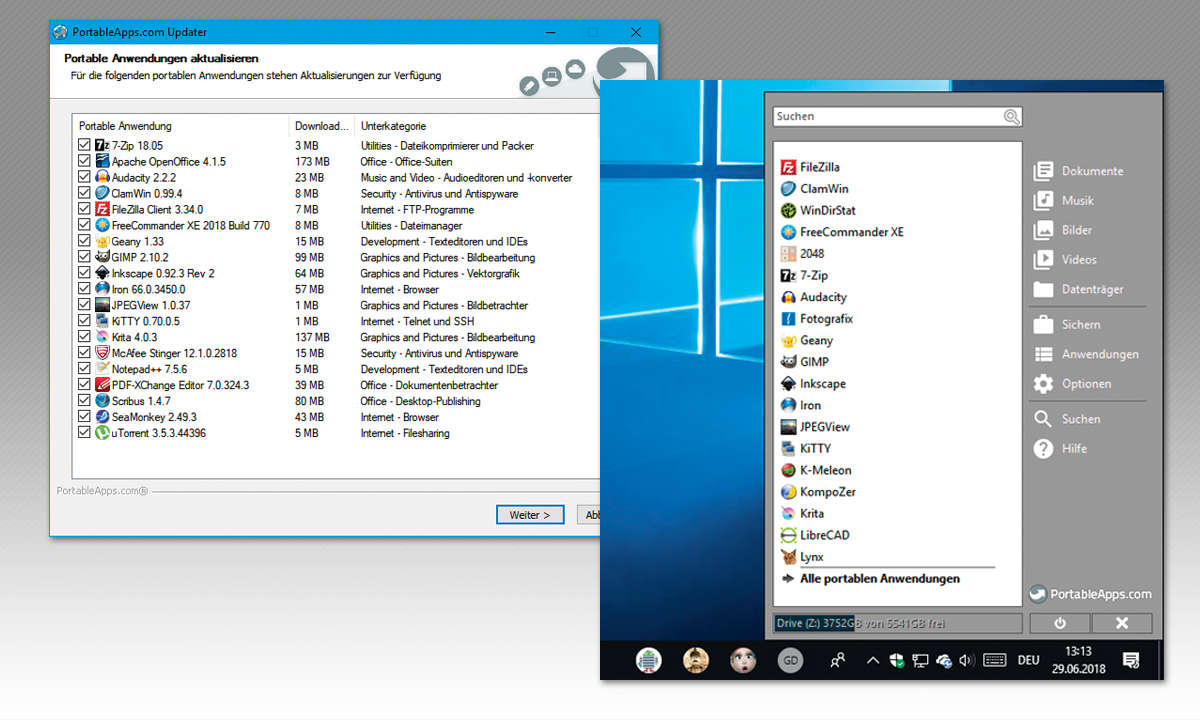The image size is (1200, 720).
Task: Click the magnifier icon in search box
Action: (x=1012, y=117)
